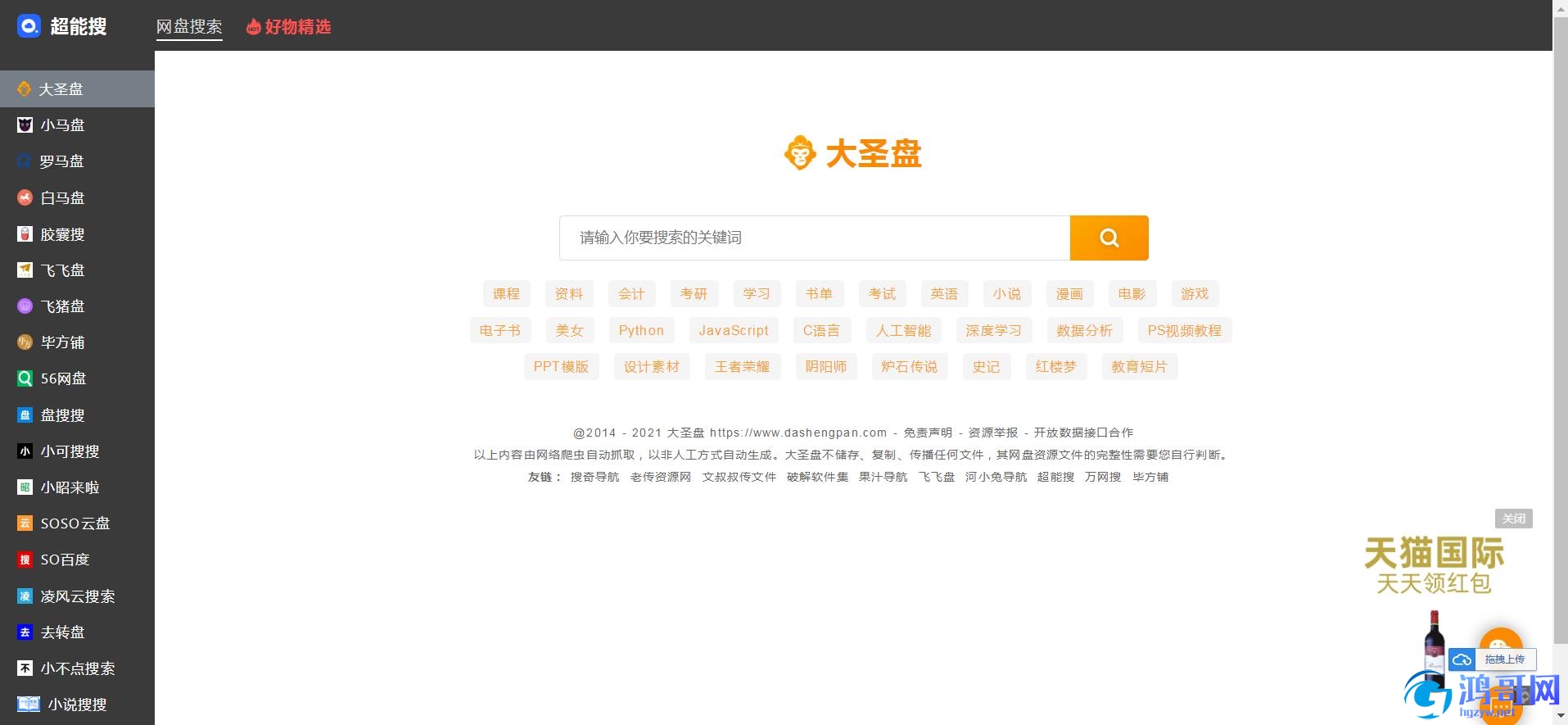This screenshot has width=1568, height=725.
Task: Click the 考研 keyword tag
Action: [694, 293]
